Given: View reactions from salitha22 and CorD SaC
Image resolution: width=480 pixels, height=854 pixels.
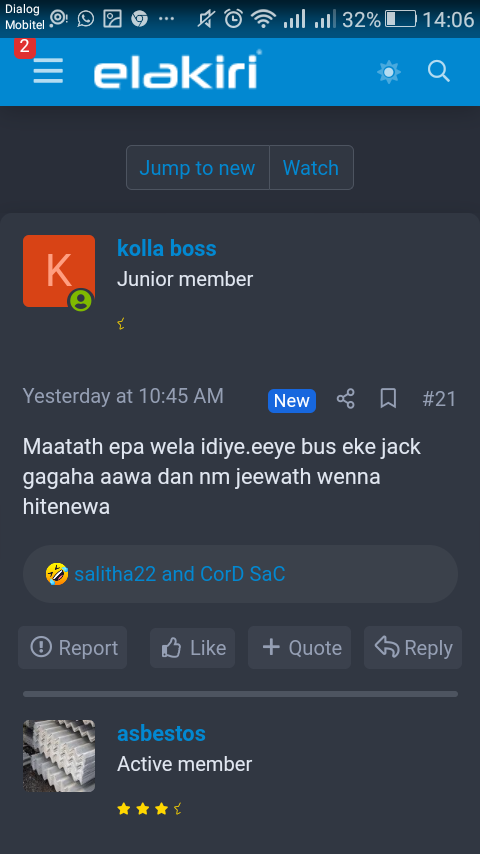Looking at the screenshot, I should [x=180, y=574].
